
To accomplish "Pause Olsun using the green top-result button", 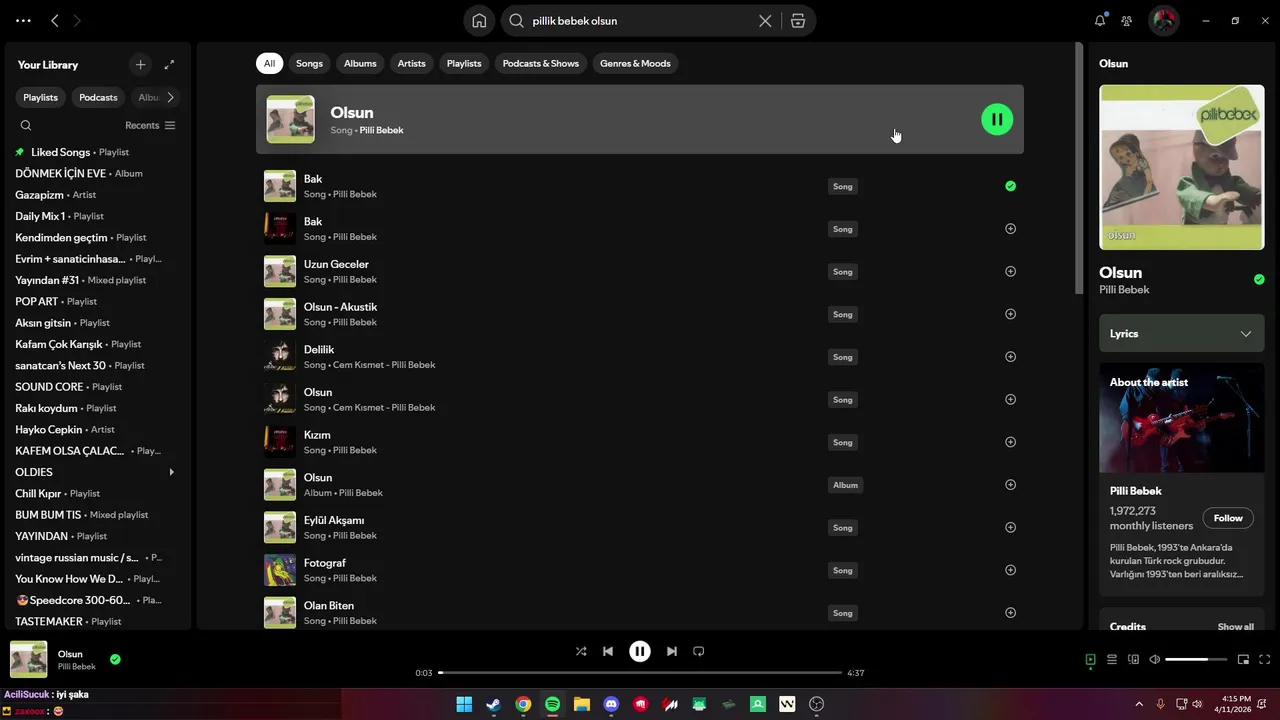I will pyautogui.click(x=997, y=119).
